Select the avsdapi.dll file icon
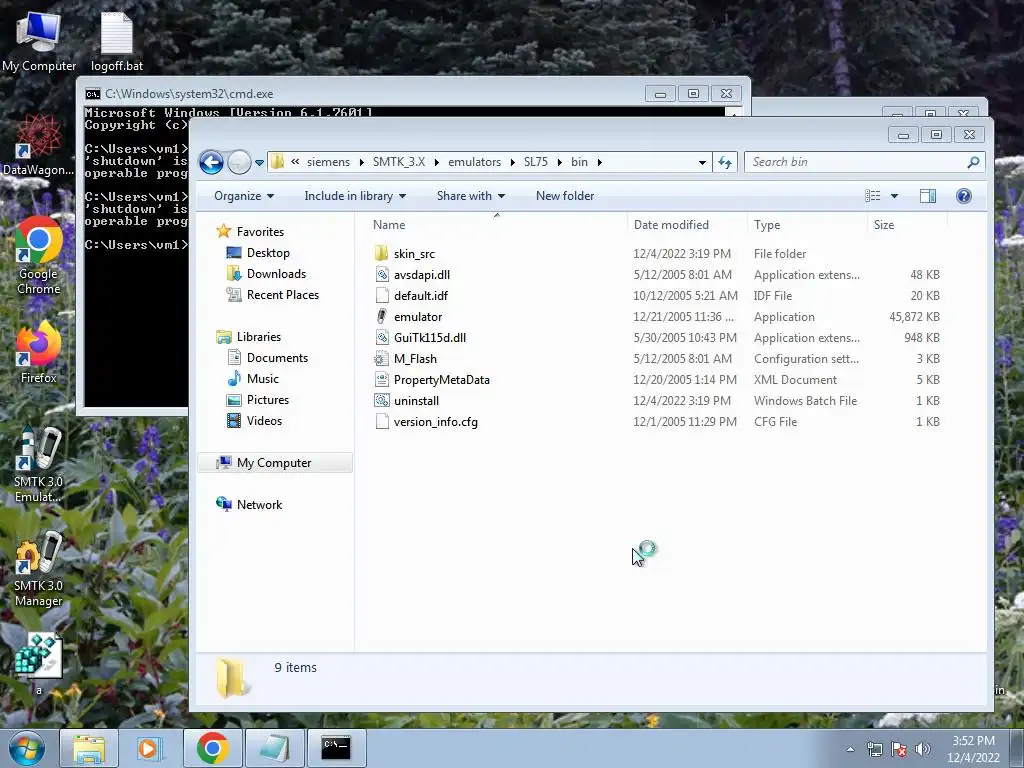Viewport: 1024px width, 768px height. pyautogui.click(x=382, y=275)
